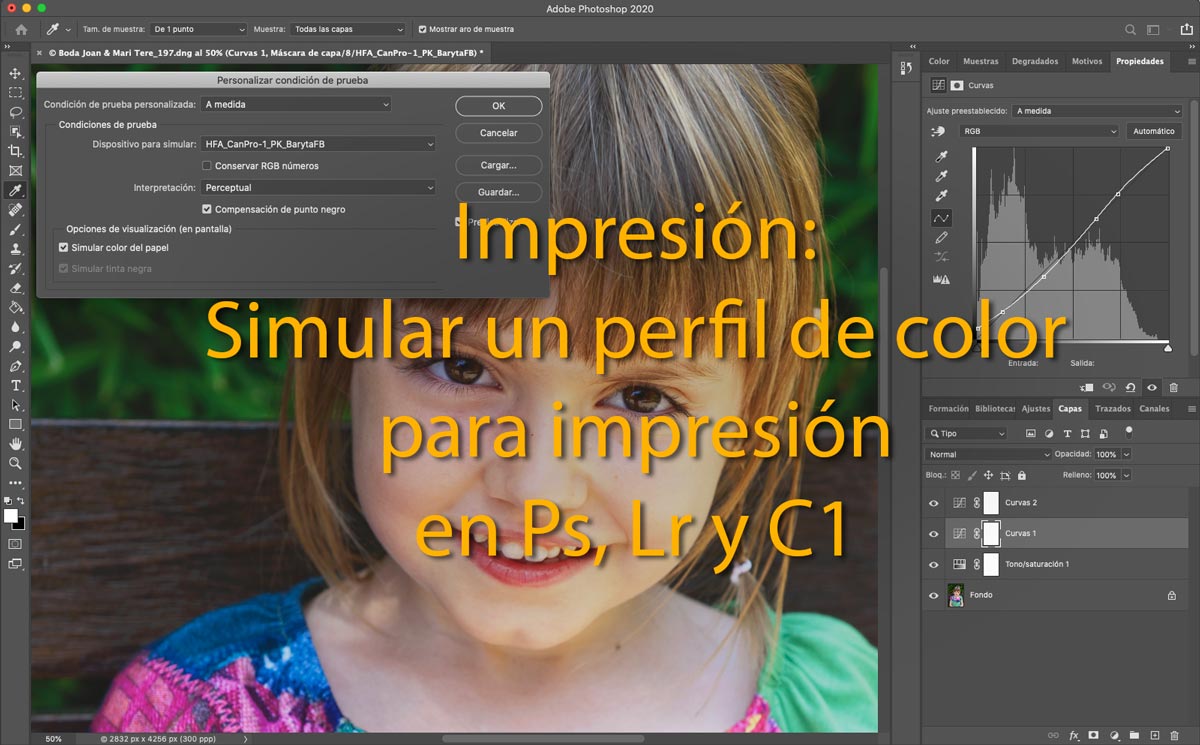The height and width of the screenshot is (745, 1200).
Task: Pick the black point eyedropper in Curves
Action: (x=941, y=157)
